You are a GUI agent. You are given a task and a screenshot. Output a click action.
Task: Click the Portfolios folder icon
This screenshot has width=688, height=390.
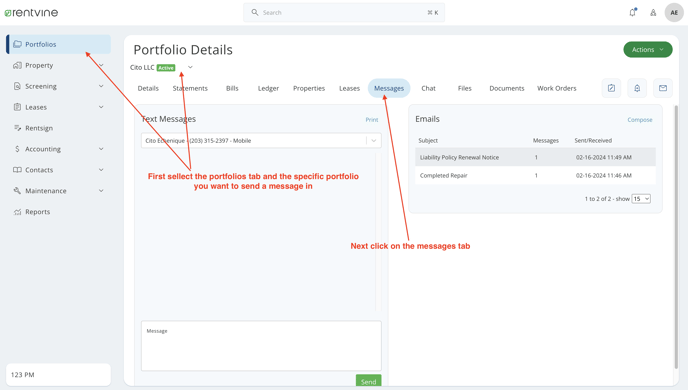pyautogui.click(x=17, y=44)
